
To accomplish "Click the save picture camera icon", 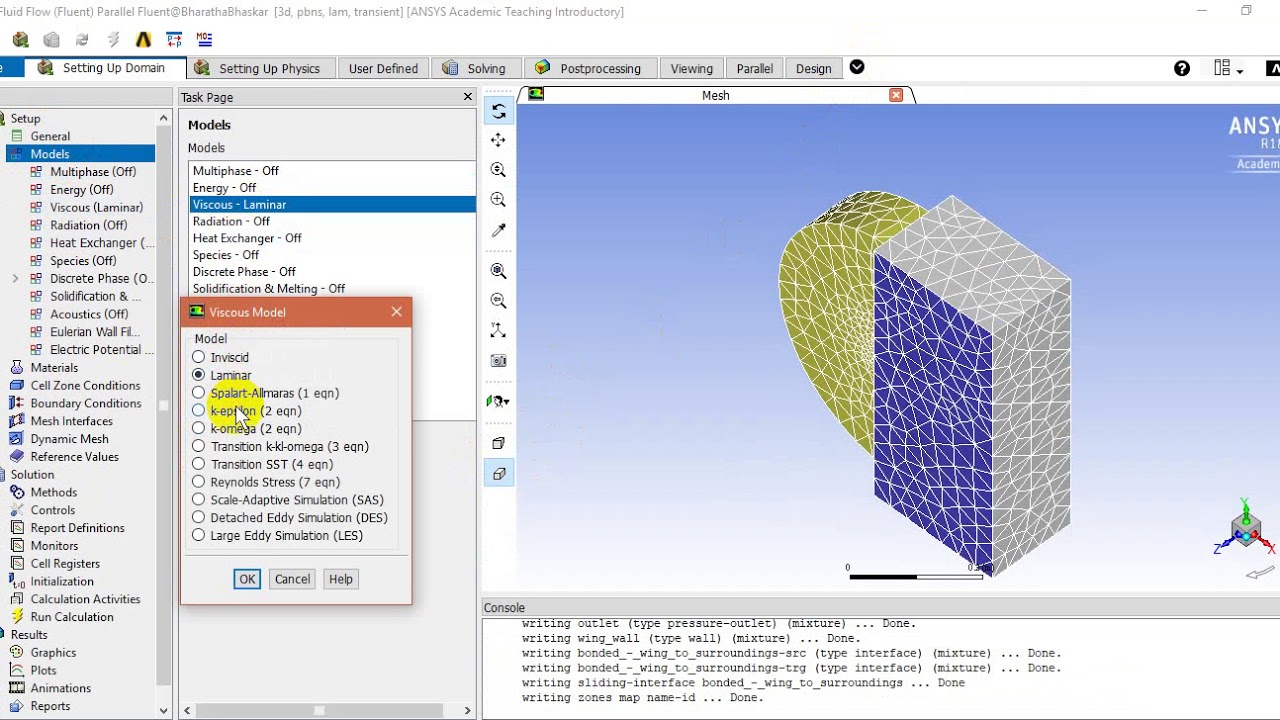I will point(498,360).
